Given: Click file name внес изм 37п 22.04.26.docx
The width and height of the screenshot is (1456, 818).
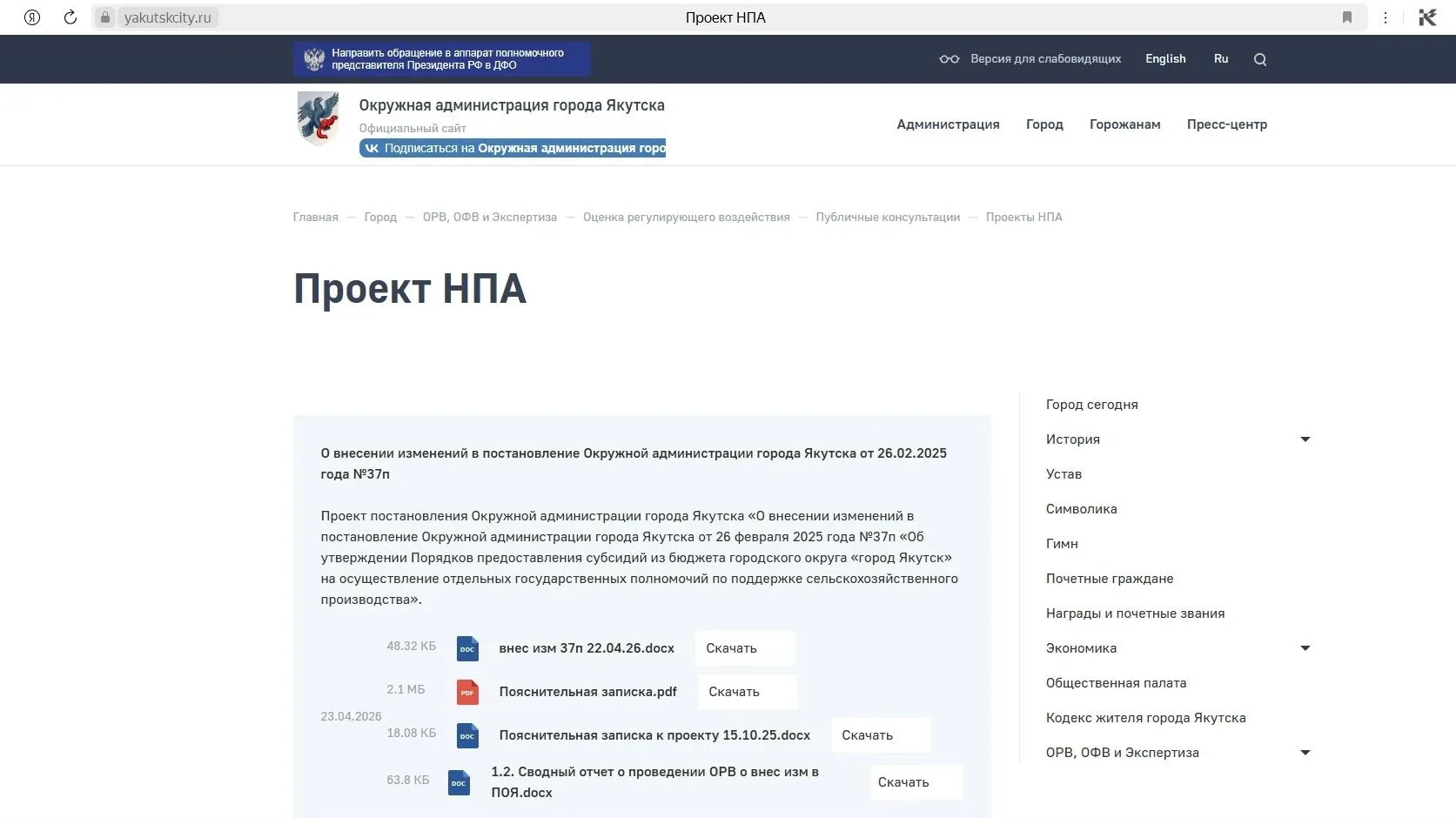Looking at the screenshot, I should [x=587, y=648].
